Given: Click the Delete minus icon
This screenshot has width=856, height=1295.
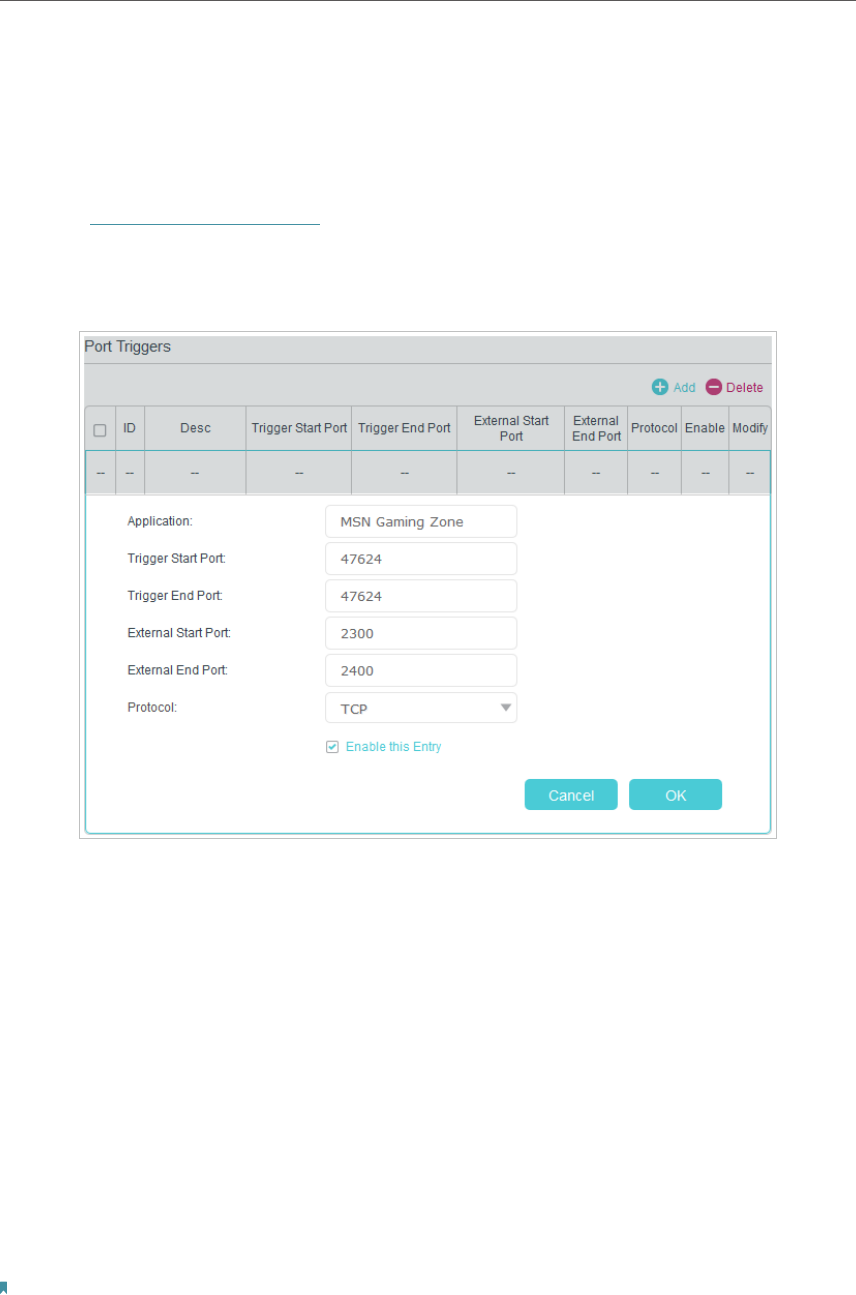Looking at the screenshot, I should coord(713,387).
